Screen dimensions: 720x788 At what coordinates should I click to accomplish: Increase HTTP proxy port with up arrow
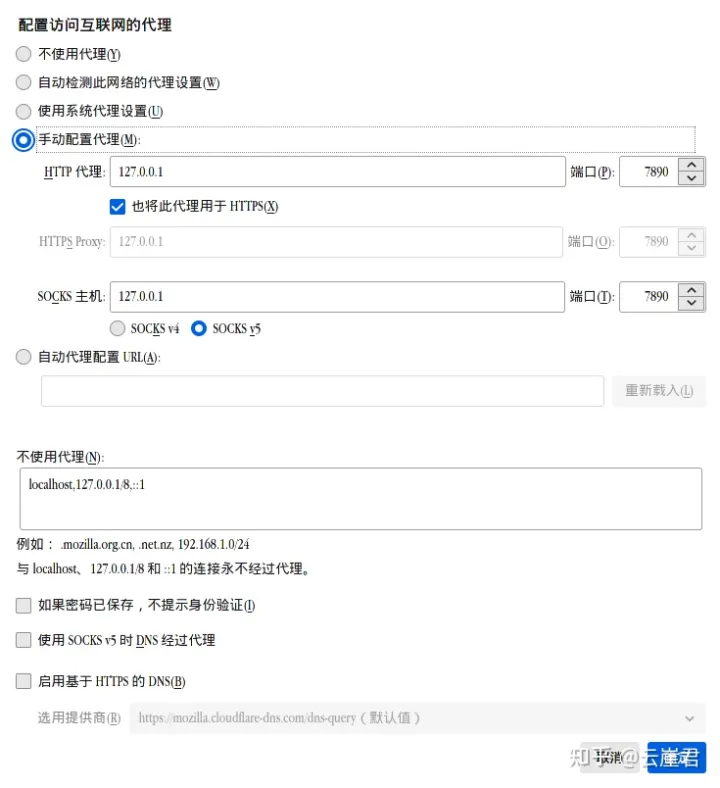(691, 164)
